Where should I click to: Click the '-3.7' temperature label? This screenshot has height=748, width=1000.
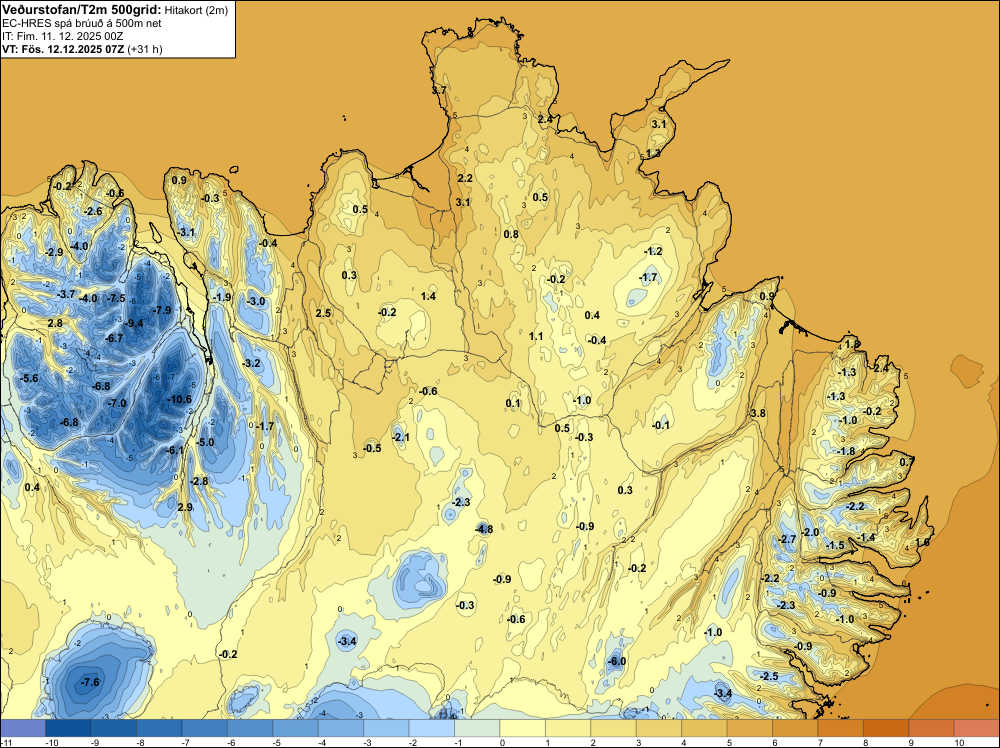[x=66, y=295]
